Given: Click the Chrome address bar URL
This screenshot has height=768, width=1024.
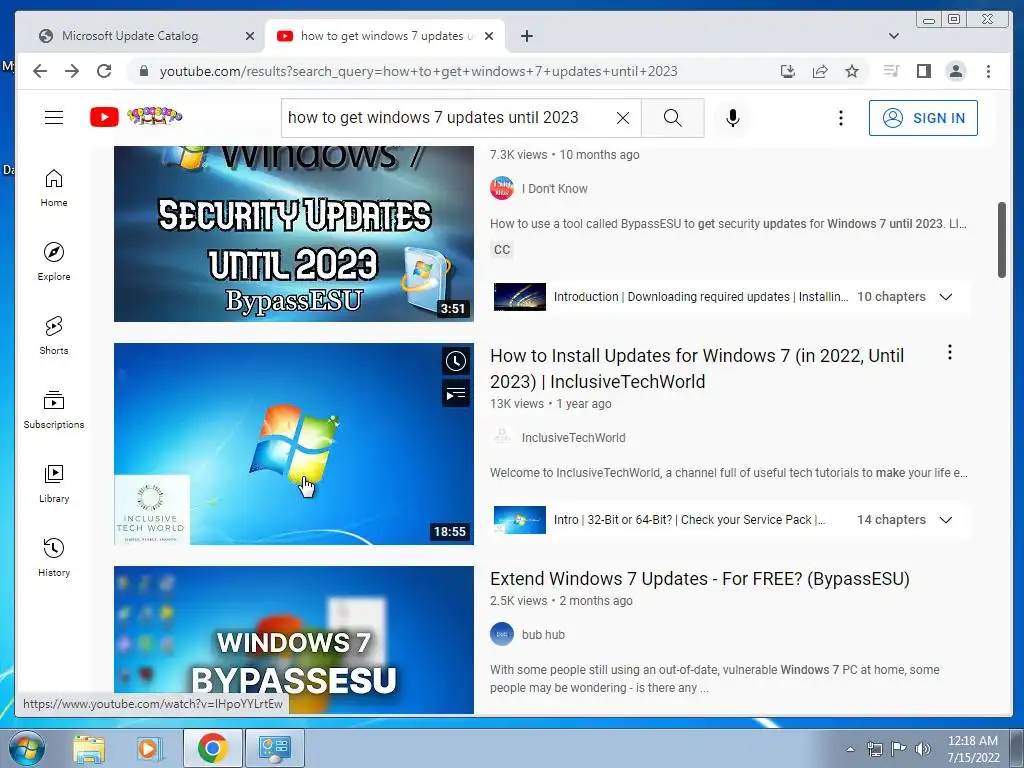Looking at the screenshot, I should pos(418,71).
